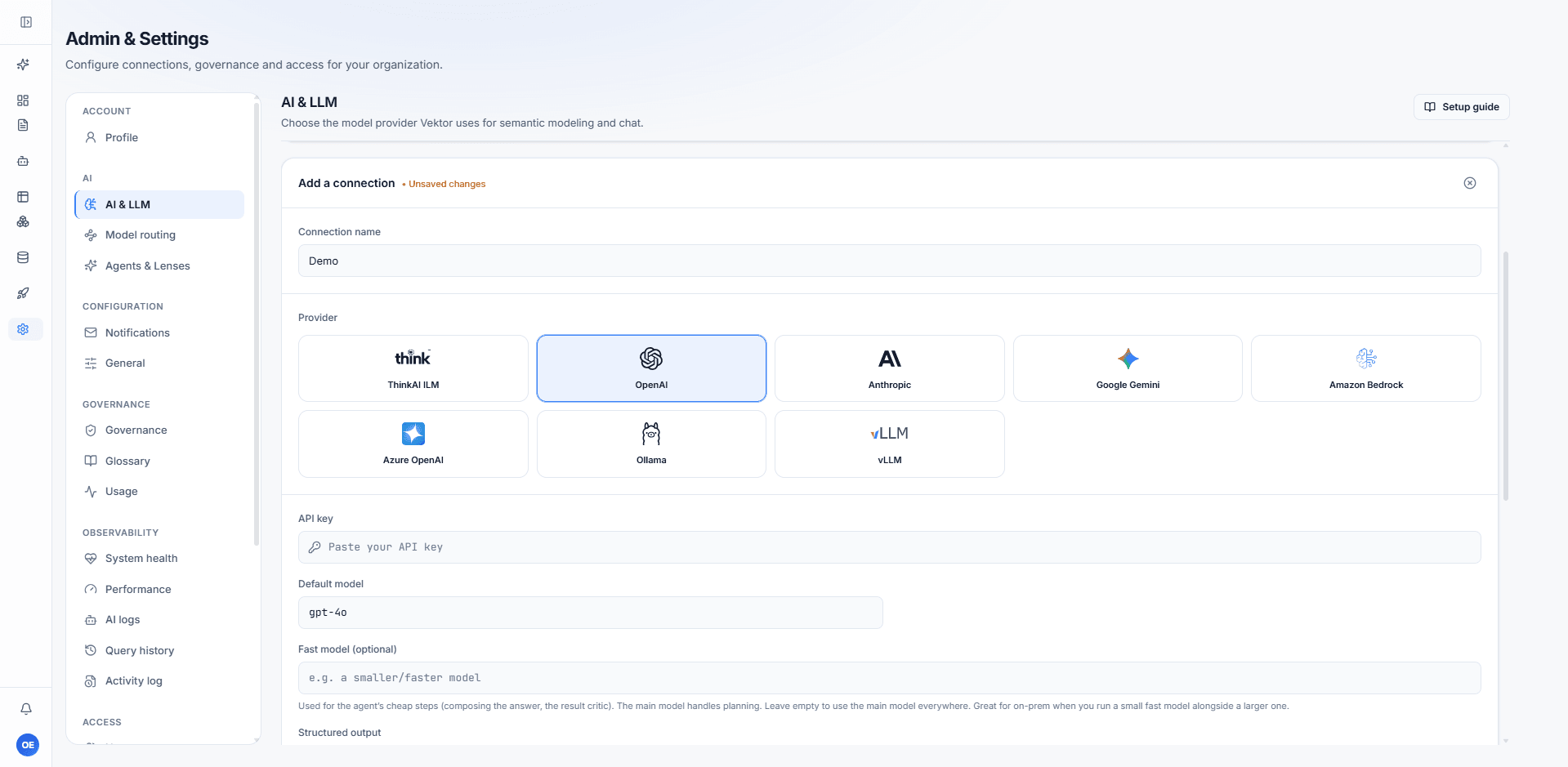Open the settings gear icon in left rail
The image size is (1568, 767).
coord(25,329)
